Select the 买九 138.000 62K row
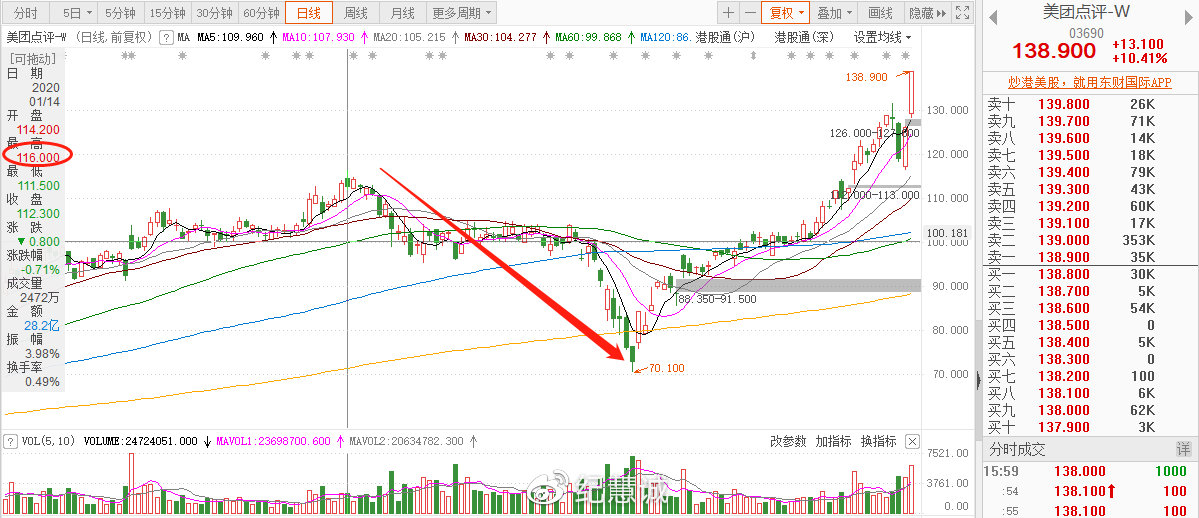Image resolution: width=1199 pixels, height=518 pixels. (1090, 411)
